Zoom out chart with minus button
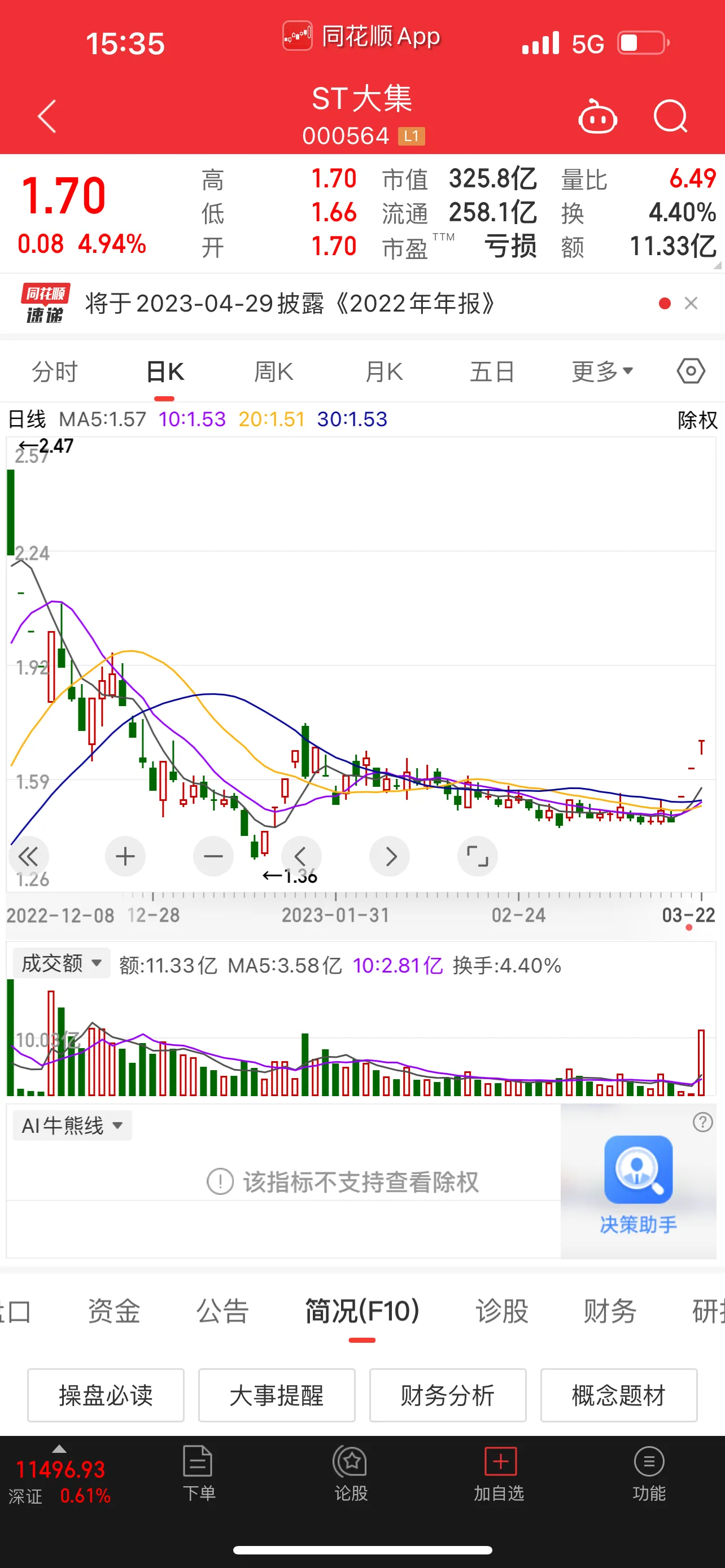 tap(213, 856)
